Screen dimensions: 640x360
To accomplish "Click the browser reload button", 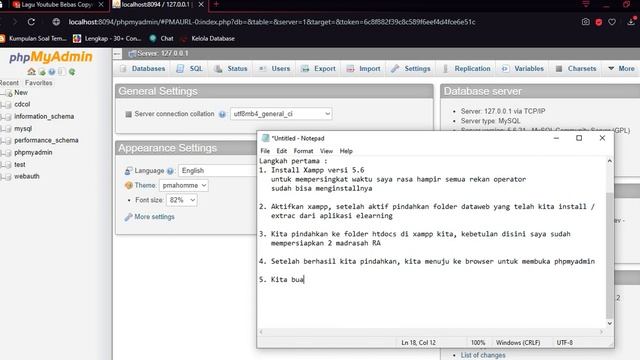I will [31, 22].
